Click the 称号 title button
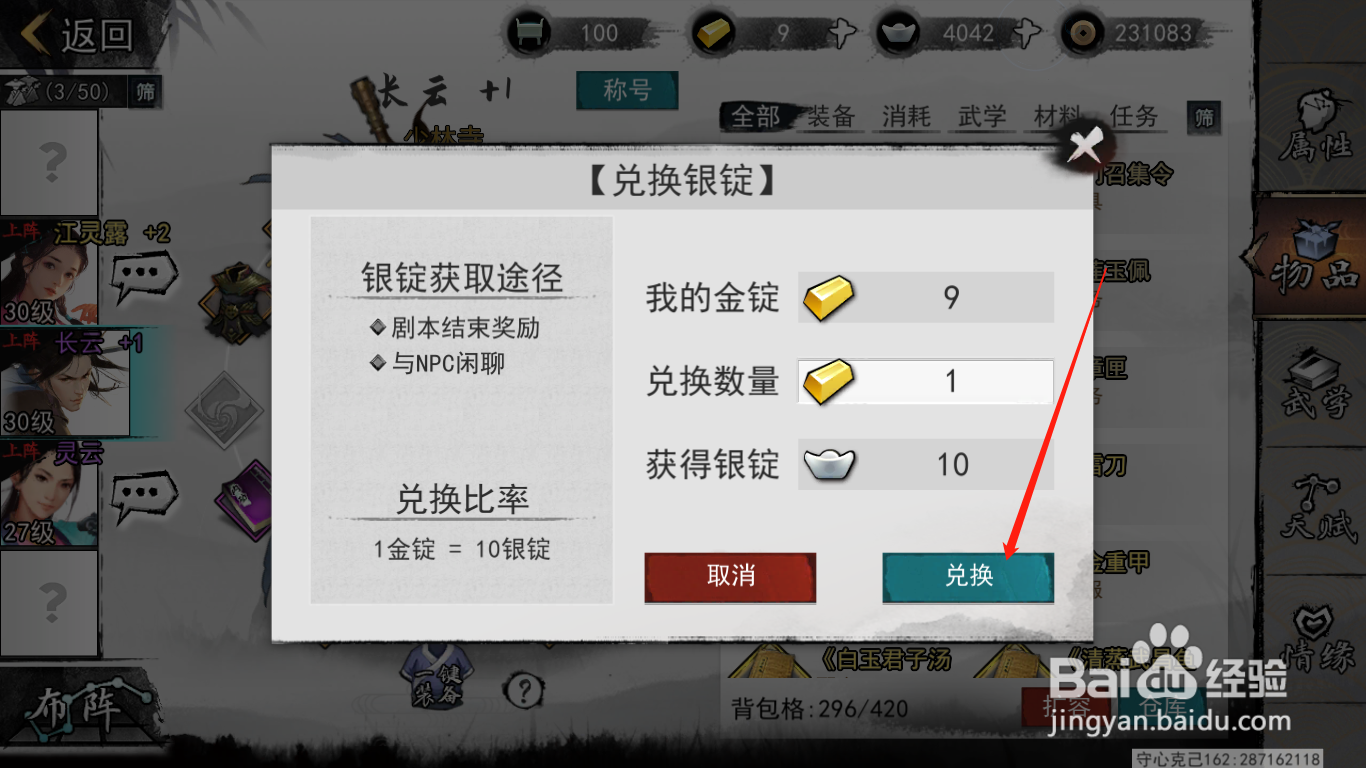 627,91
